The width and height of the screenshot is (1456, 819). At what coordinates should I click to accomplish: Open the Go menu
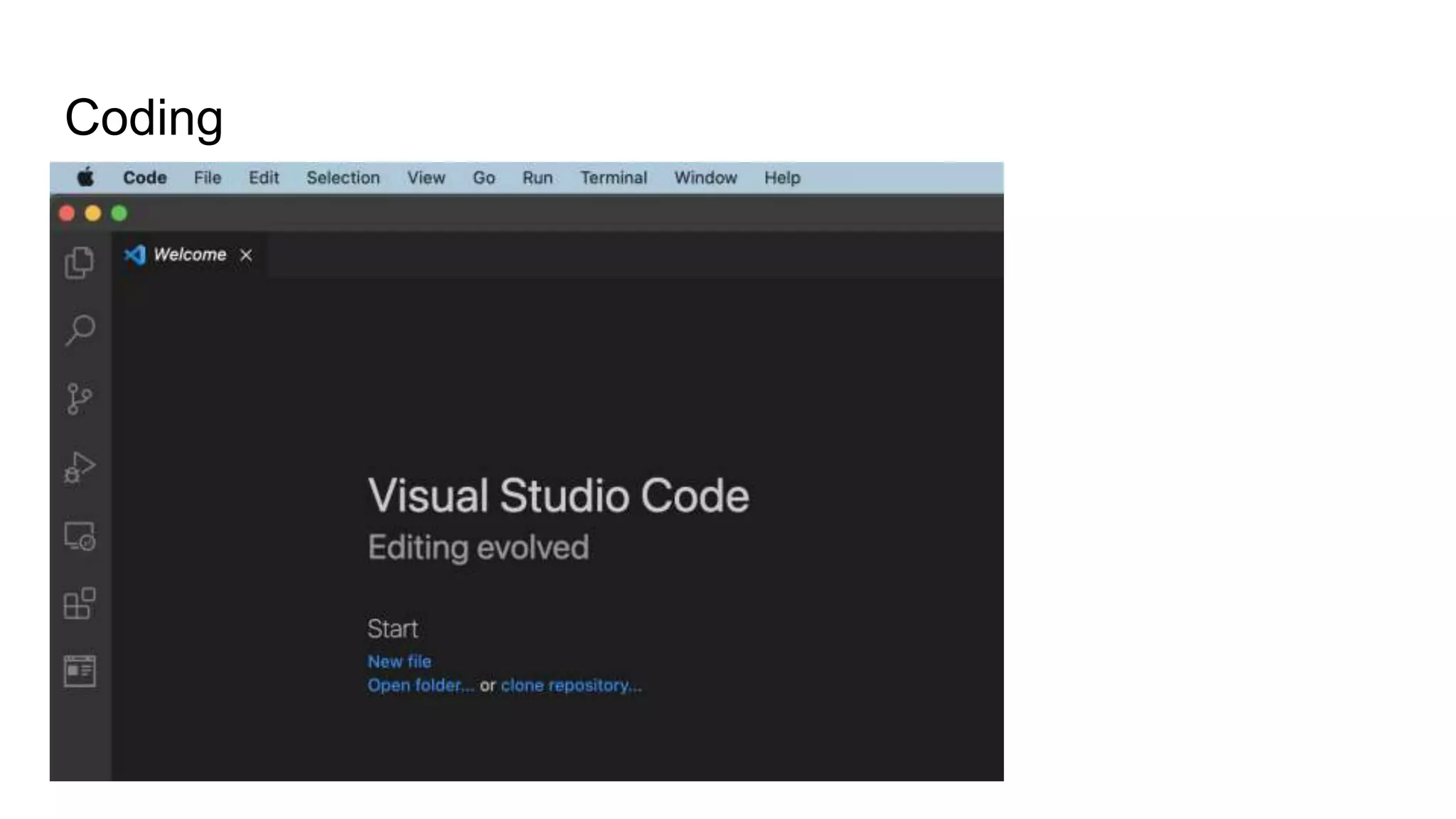pos(484,178)
